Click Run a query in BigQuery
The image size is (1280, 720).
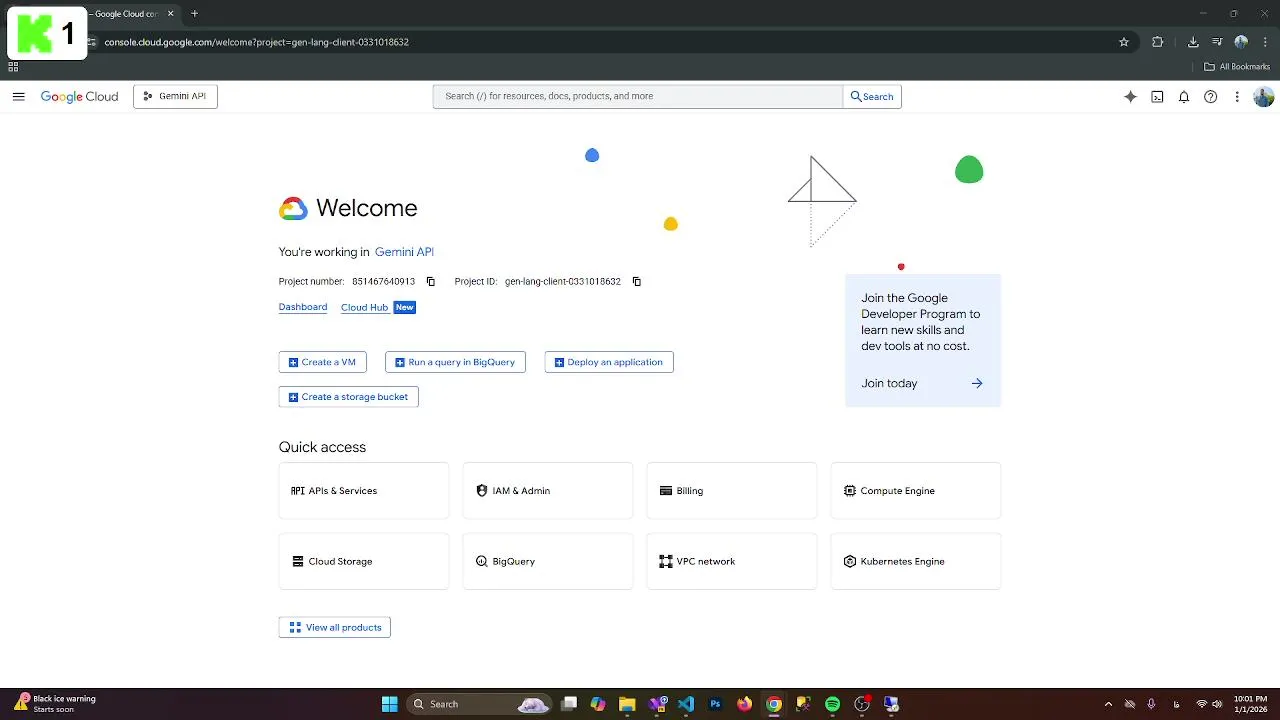(455, 362)
